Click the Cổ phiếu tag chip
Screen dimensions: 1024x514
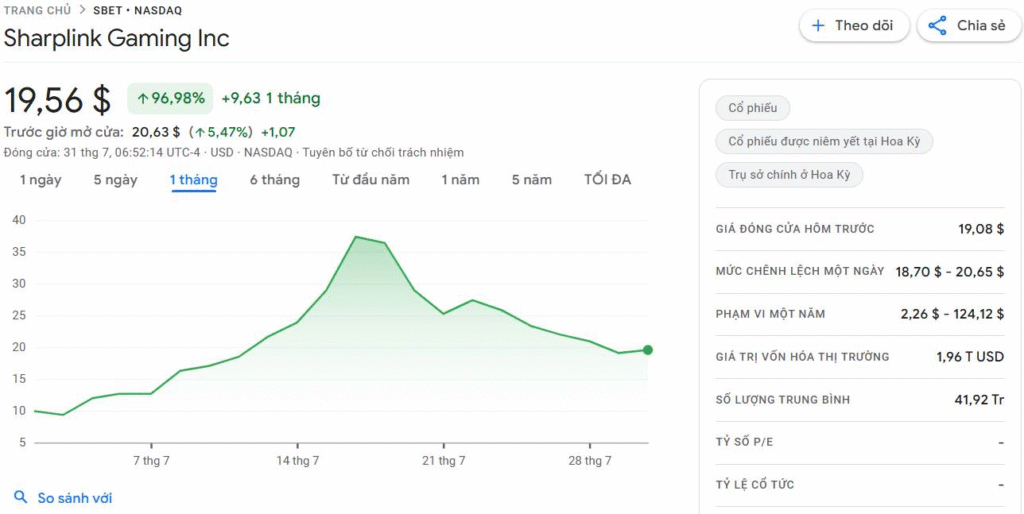click(x=752, y=108)
